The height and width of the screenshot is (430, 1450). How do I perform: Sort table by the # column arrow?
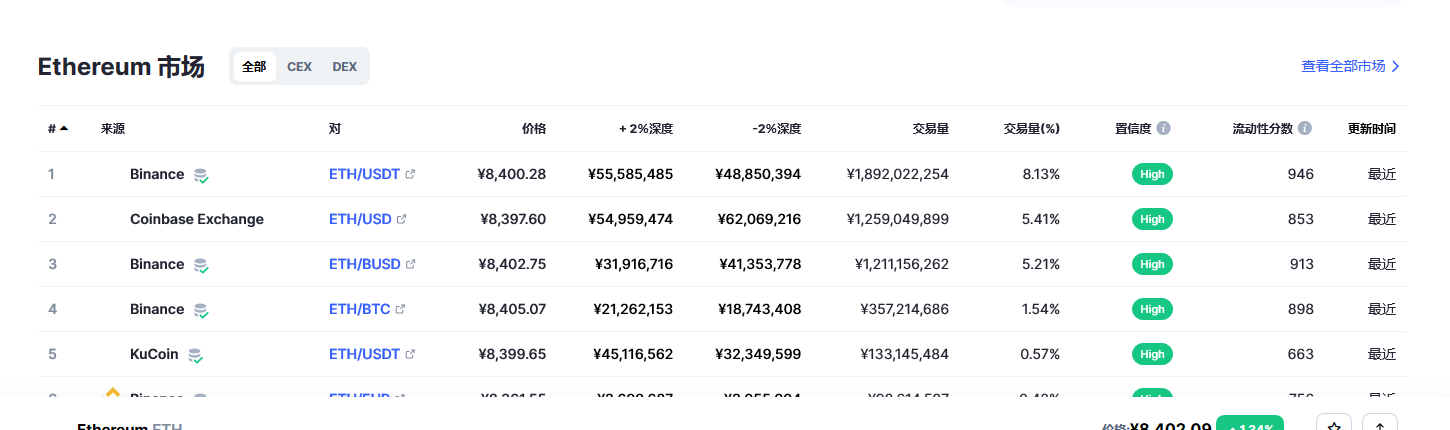(64, 128)
